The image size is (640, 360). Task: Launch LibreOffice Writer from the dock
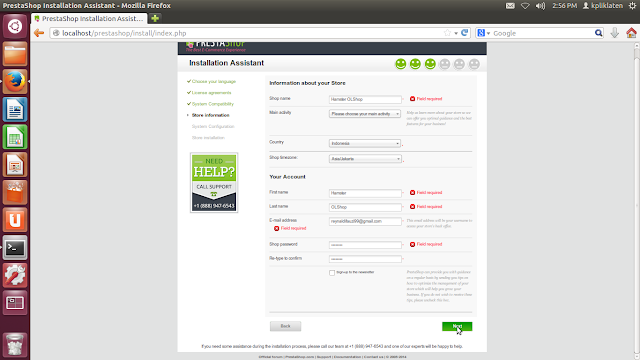15,109
